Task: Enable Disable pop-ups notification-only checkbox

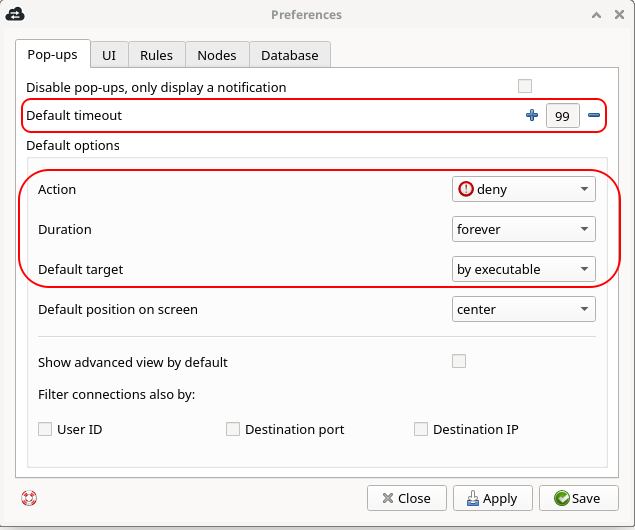Action: pos(525,86)
